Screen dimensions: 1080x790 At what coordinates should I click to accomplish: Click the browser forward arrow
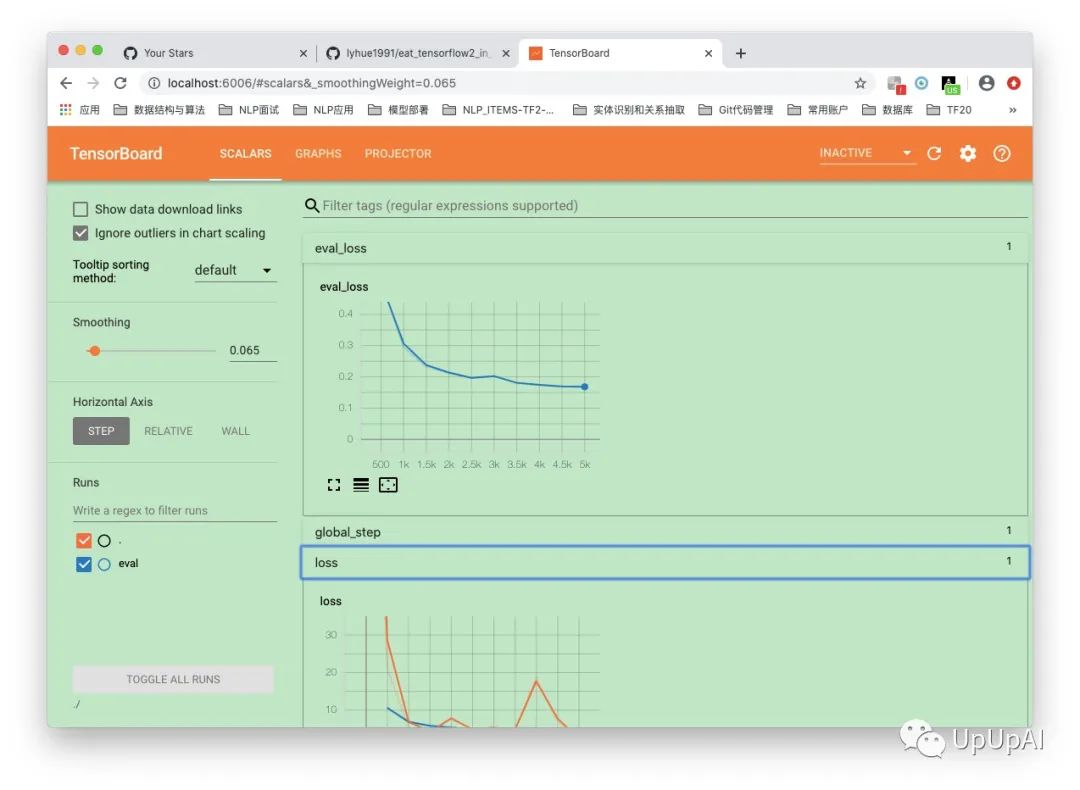point(93,83)
